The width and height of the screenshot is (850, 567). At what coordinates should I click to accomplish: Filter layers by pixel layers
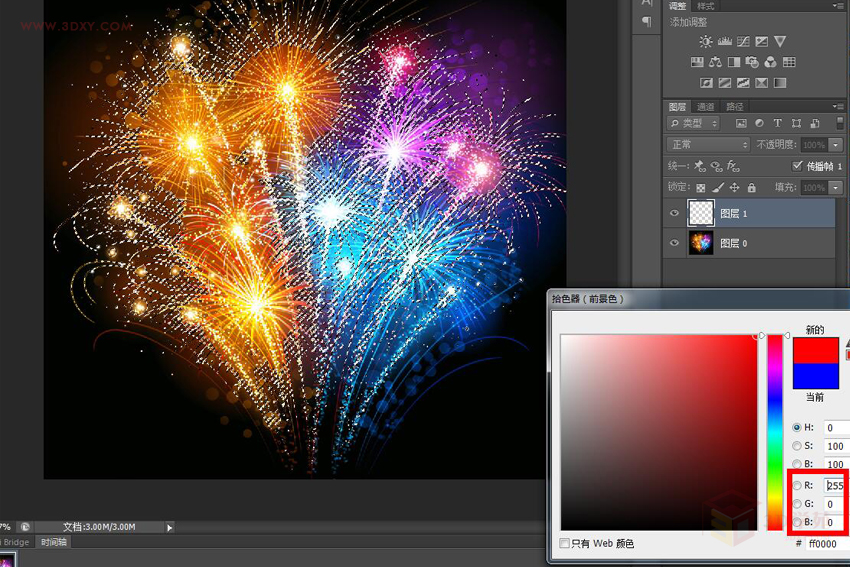[x=740, y=124]
